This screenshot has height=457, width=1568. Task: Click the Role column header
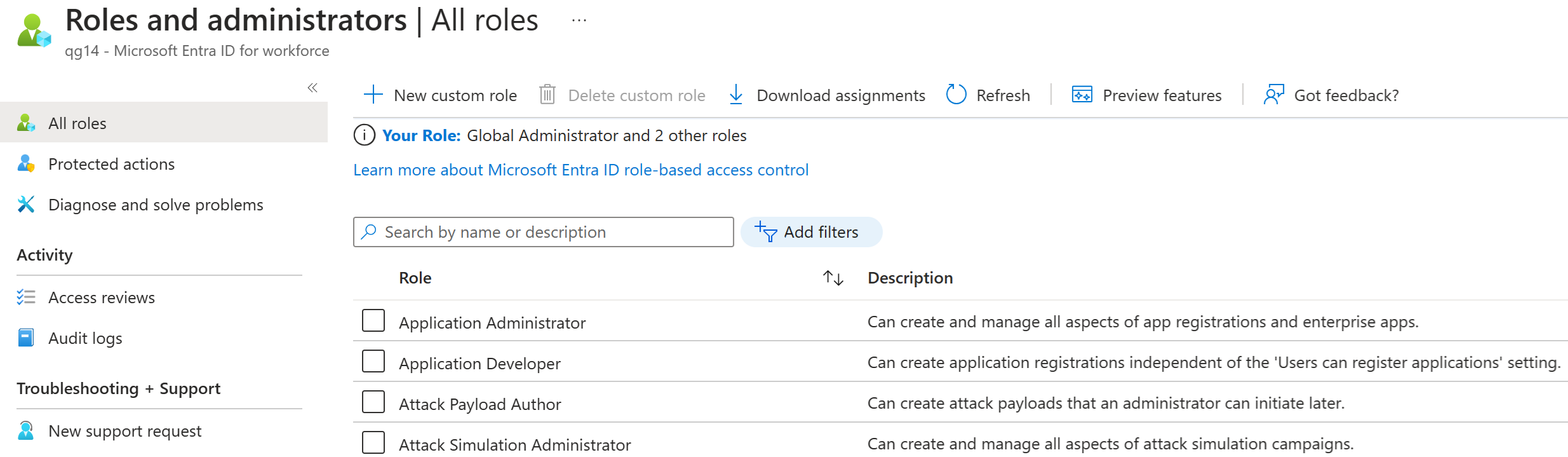[415, 278]
